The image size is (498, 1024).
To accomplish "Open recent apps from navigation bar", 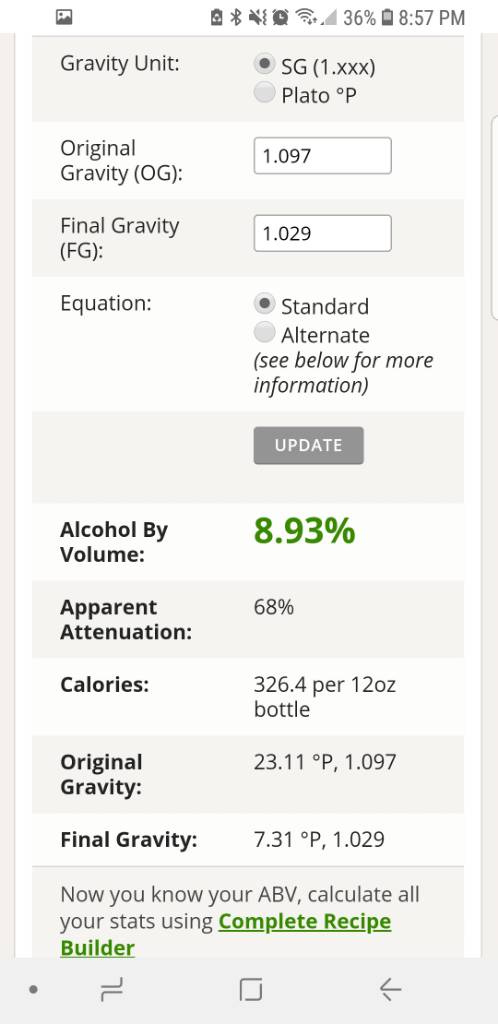I will click(112, 991).
